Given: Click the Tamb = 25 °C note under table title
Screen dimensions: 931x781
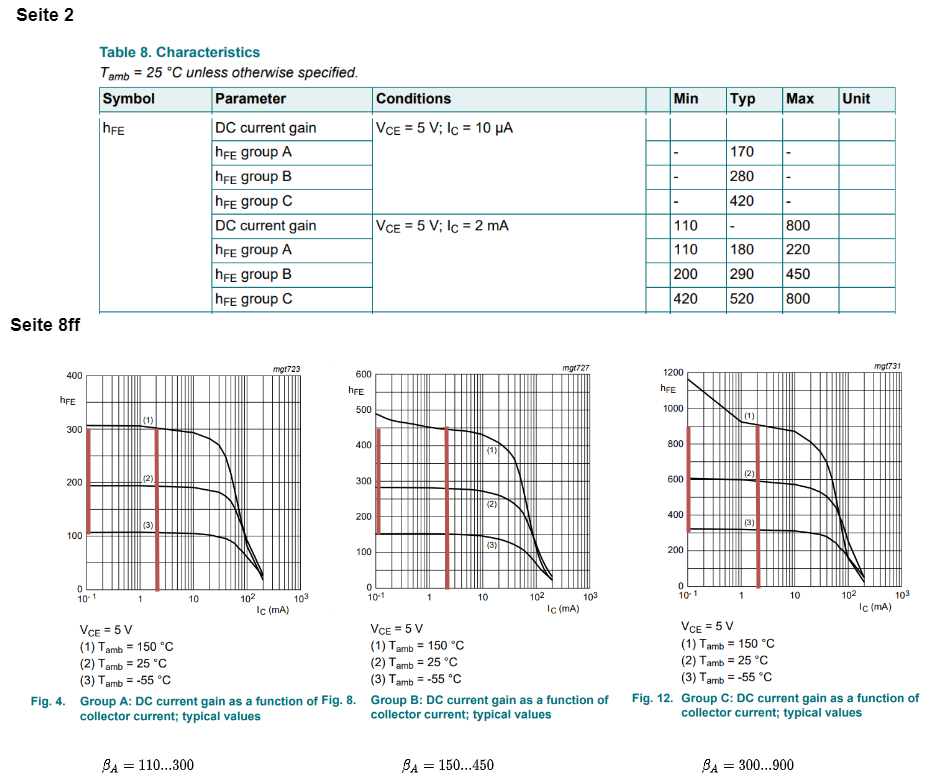Looking at the screenshot, I should 228,73.
